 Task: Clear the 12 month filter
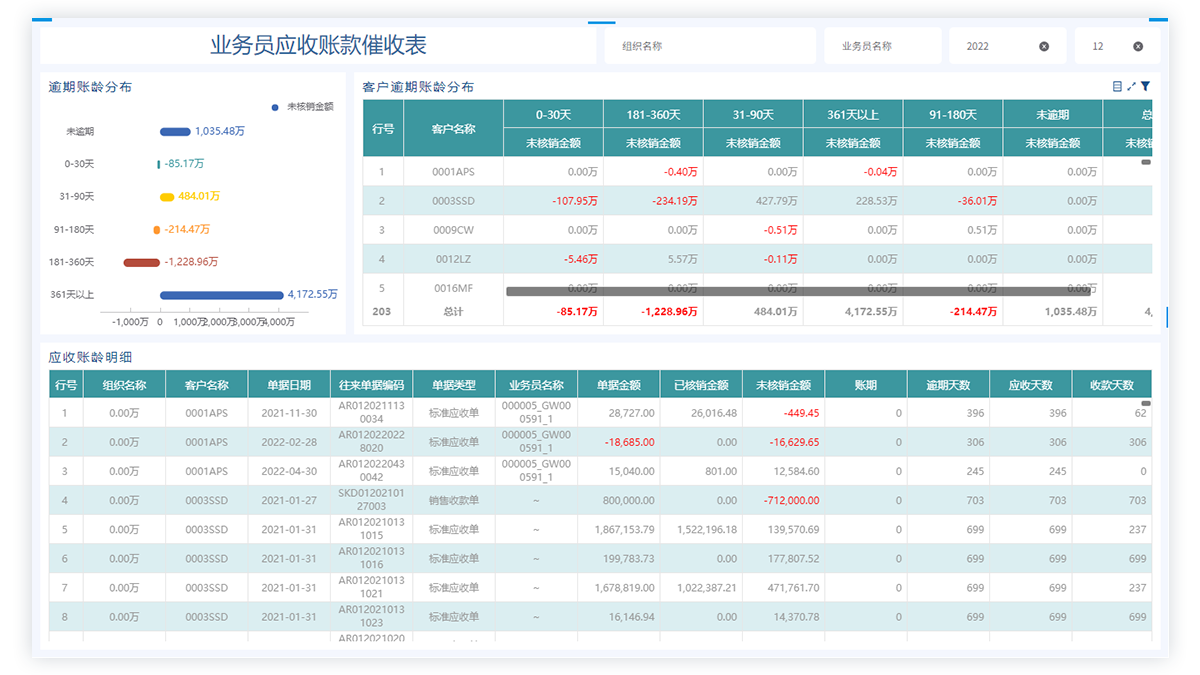1138,46
